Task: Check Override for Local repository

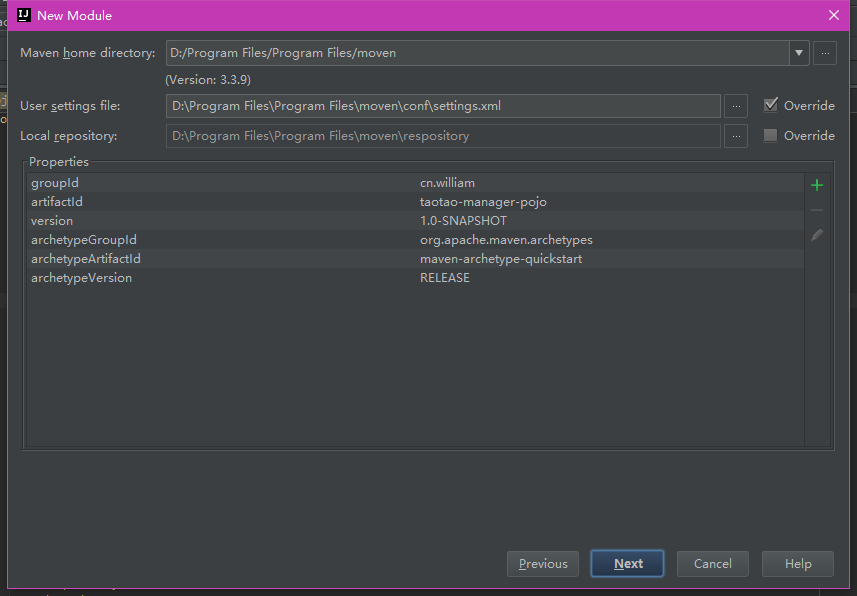Action: click(x=770, y=135)
